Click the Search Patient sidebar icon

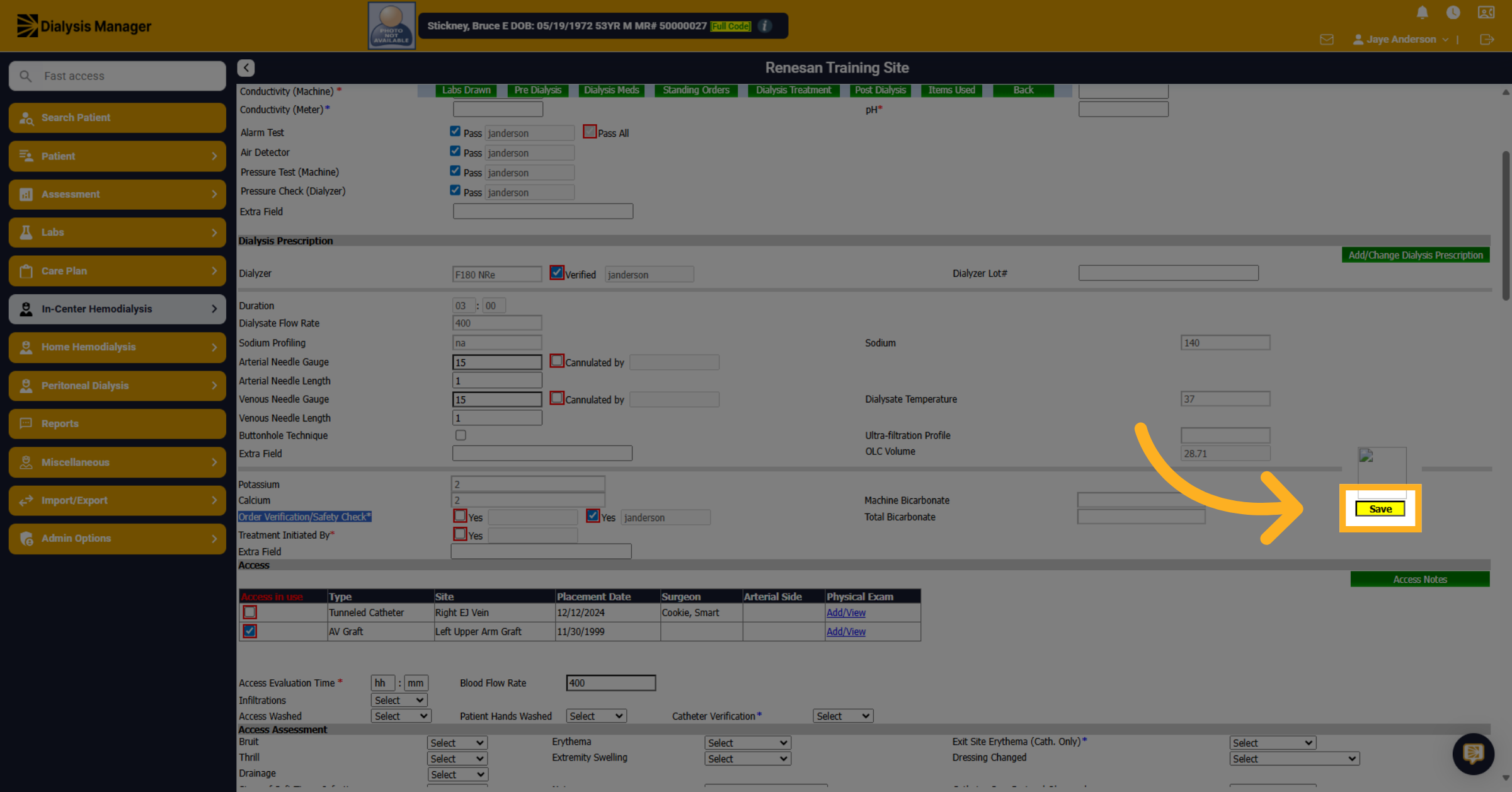(x=26, y=118)
